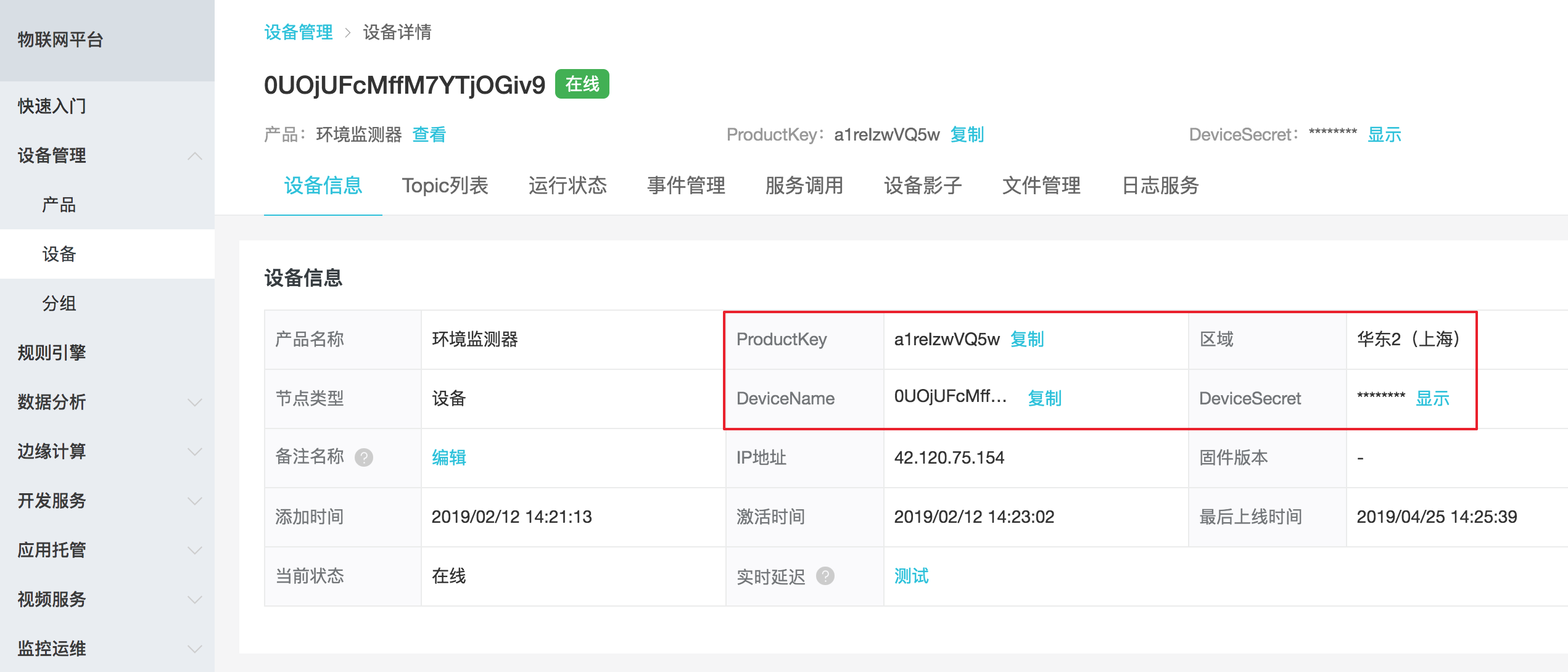Viewport: 1568px width, 672px height.
Task: Click 编辑 to edit 备注名称
Action: [449, 457]
